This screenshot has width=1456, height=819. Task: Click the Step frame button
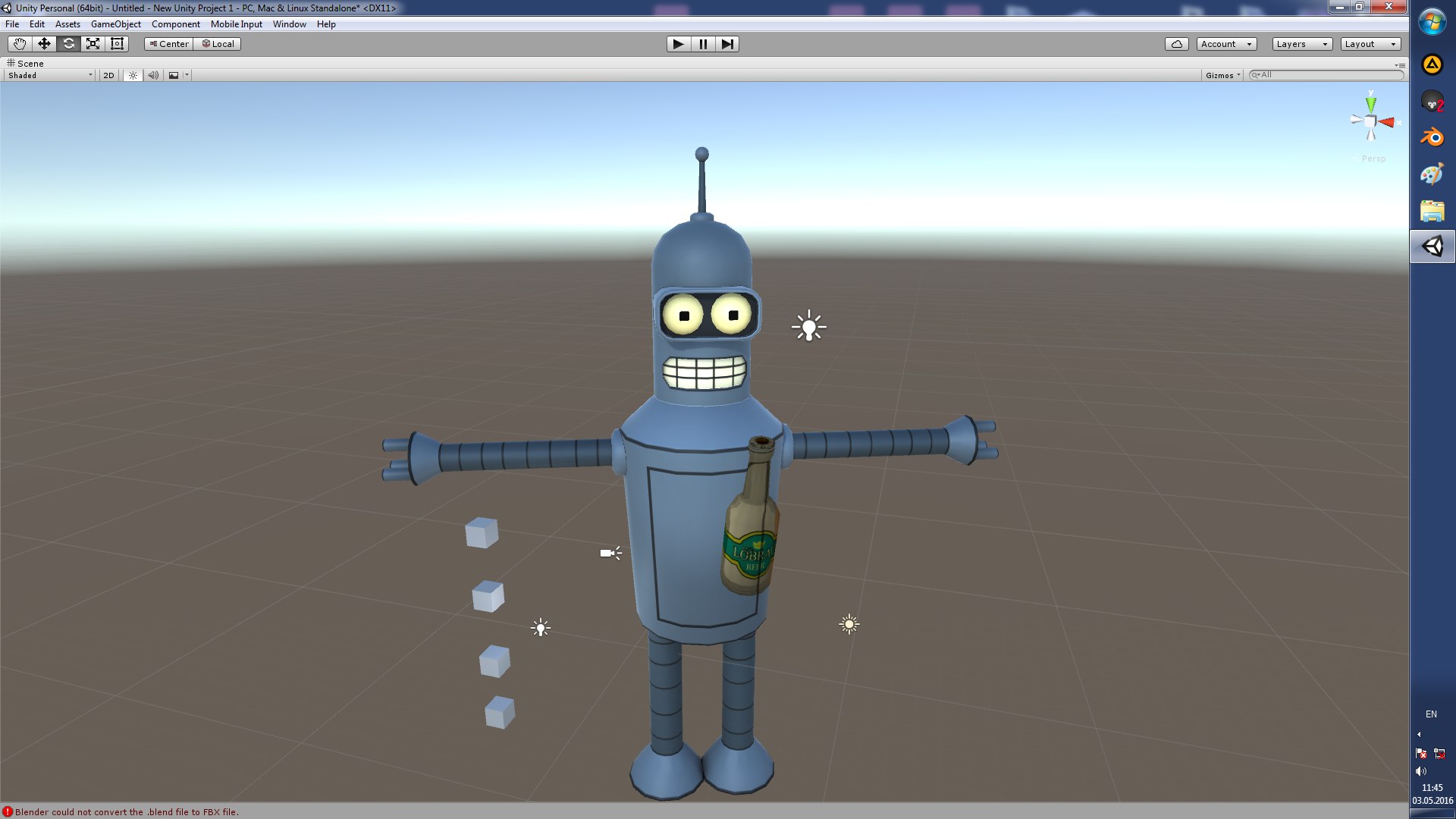pyautogui.click(x=727, y=44)
